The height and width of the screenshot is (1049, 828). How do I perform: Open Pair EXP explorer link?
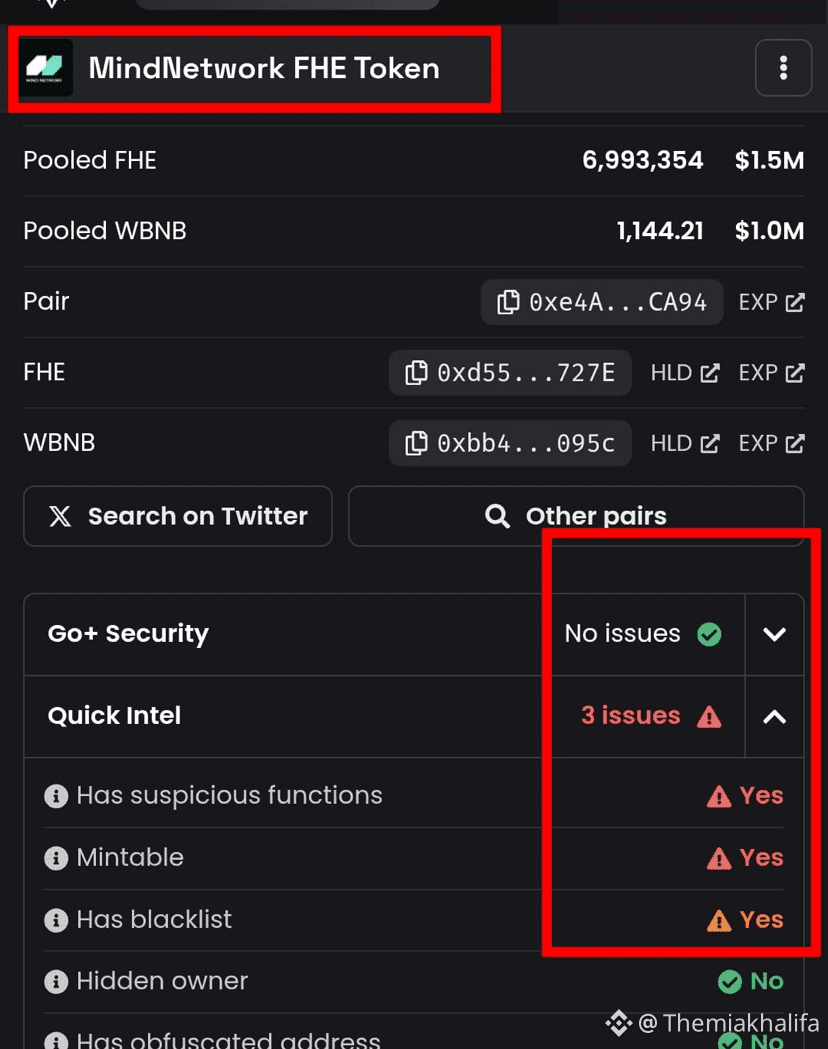(771, 302)
